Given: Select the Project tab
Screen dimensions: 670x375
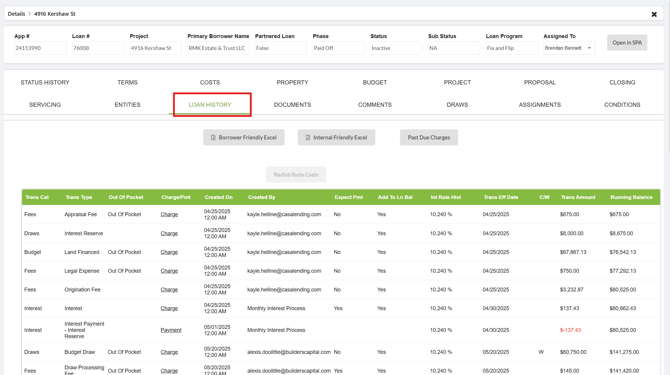Looking at the screenshot, I should click(457, 82).
